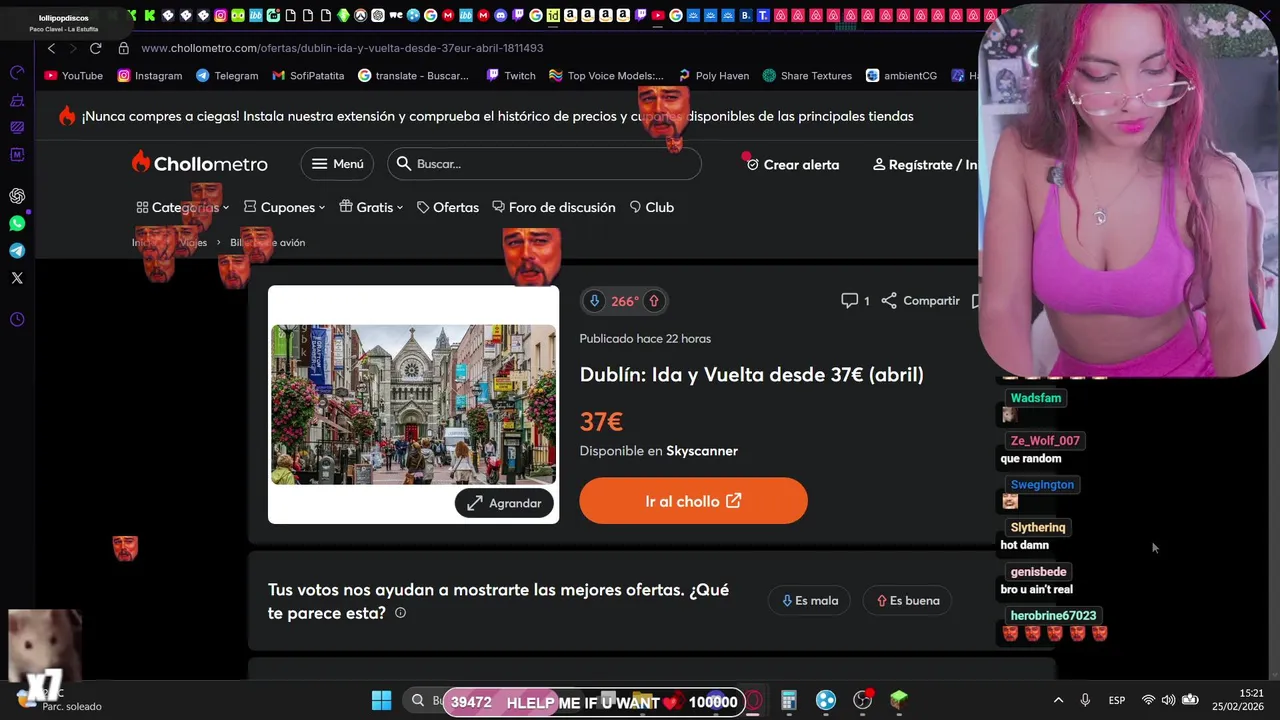1280x720 pixels.
Task: Click the ESP language indicator in tray
Action: point(1117,700)
